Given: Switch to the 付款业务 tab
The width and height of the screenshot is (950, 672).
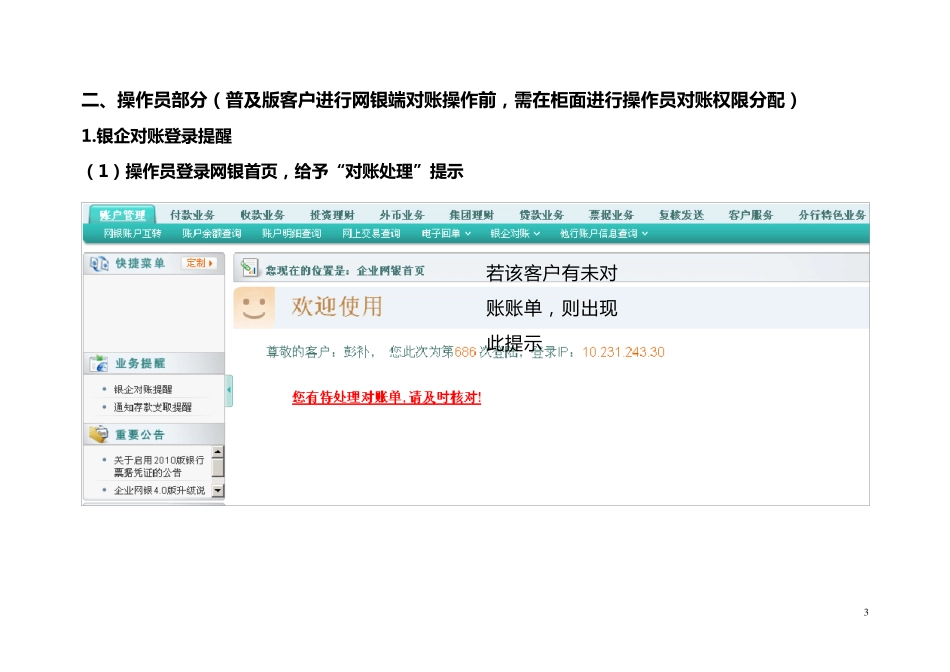Looking at the screenshot, I should coord(192,215).
